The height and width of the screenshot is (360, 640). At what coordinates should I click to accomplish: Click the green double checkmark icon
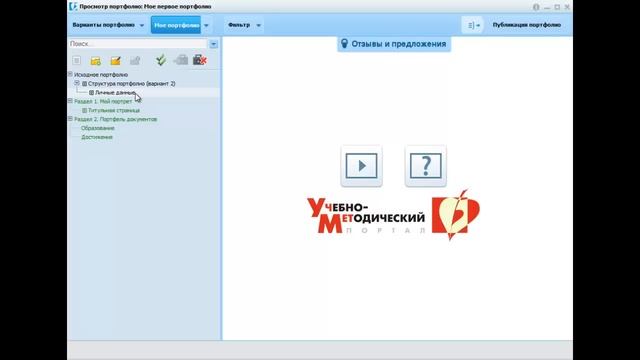(161, 60)
